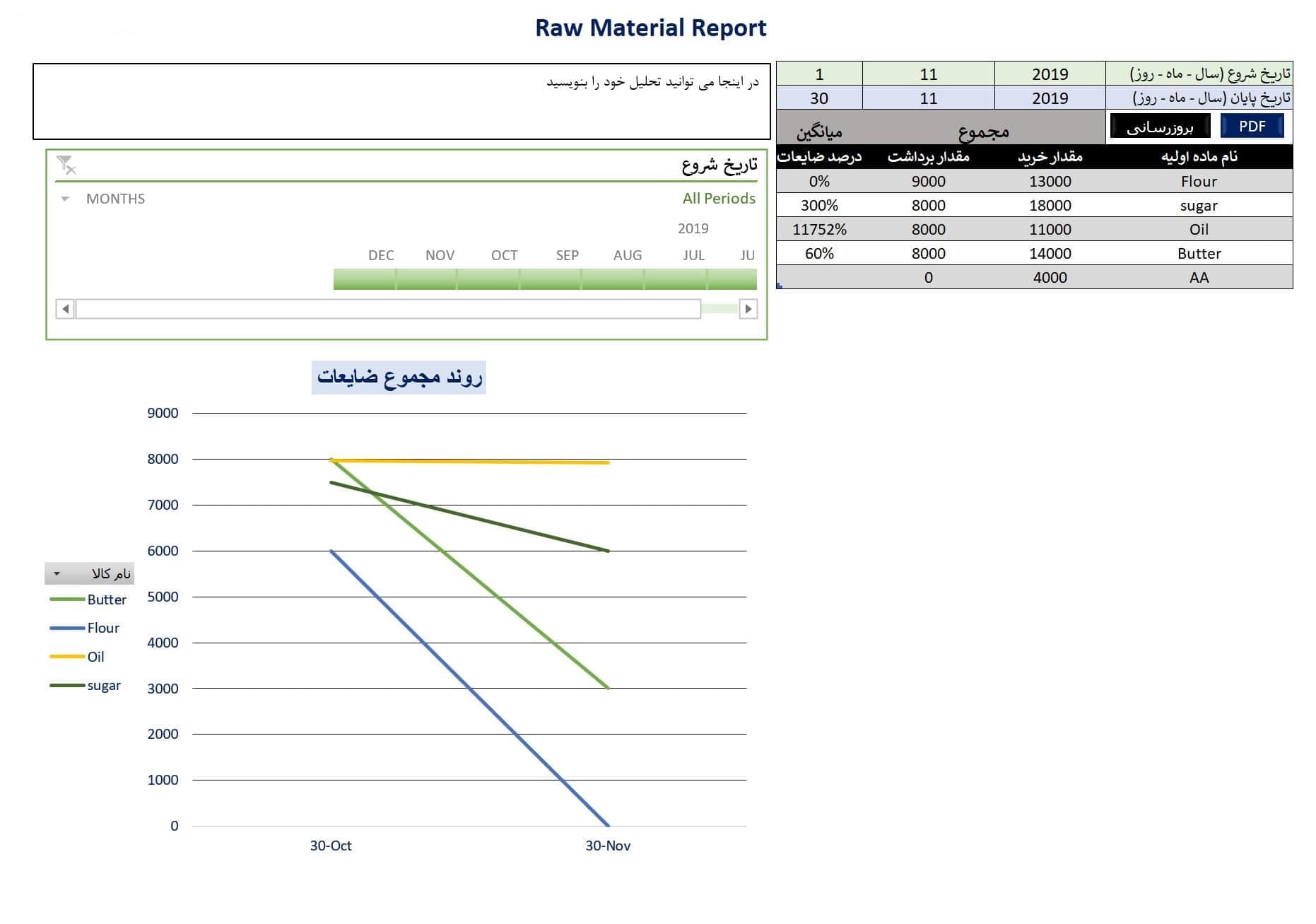
Task: Click the analysis notes text box
Action: point(401,102)
